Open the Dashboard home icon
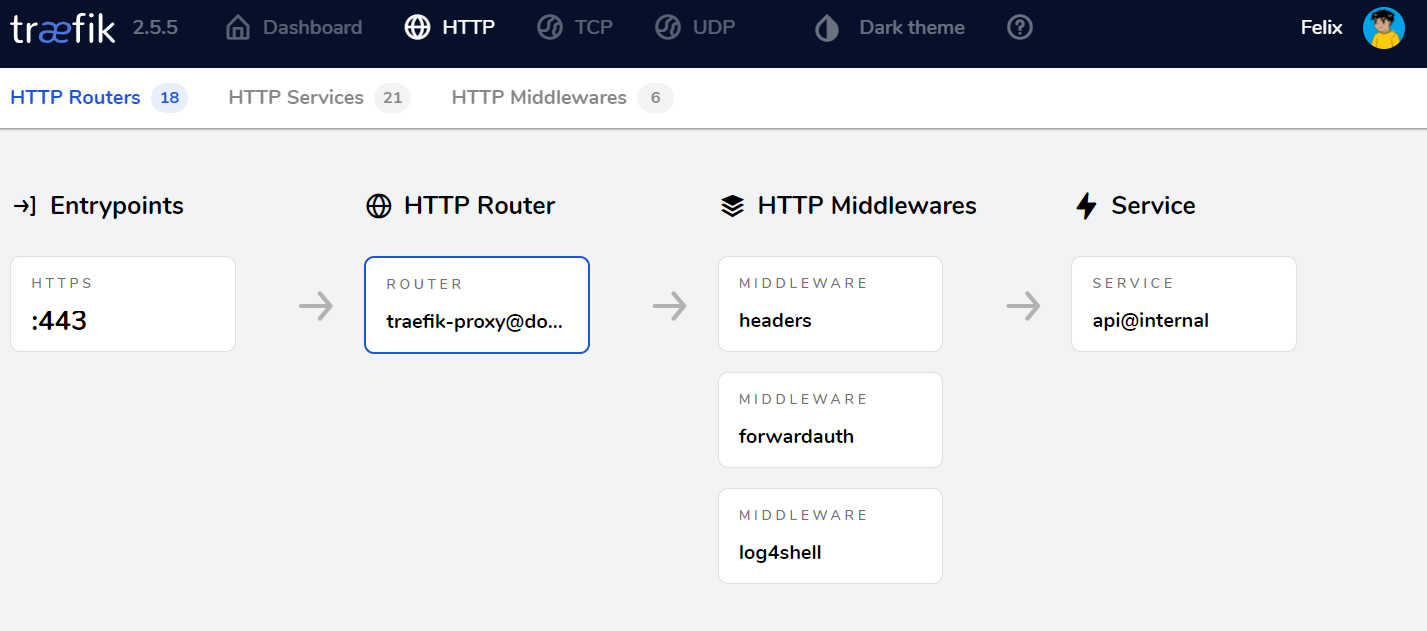Viewport: 1427px width, 631px height. (238, 27)
